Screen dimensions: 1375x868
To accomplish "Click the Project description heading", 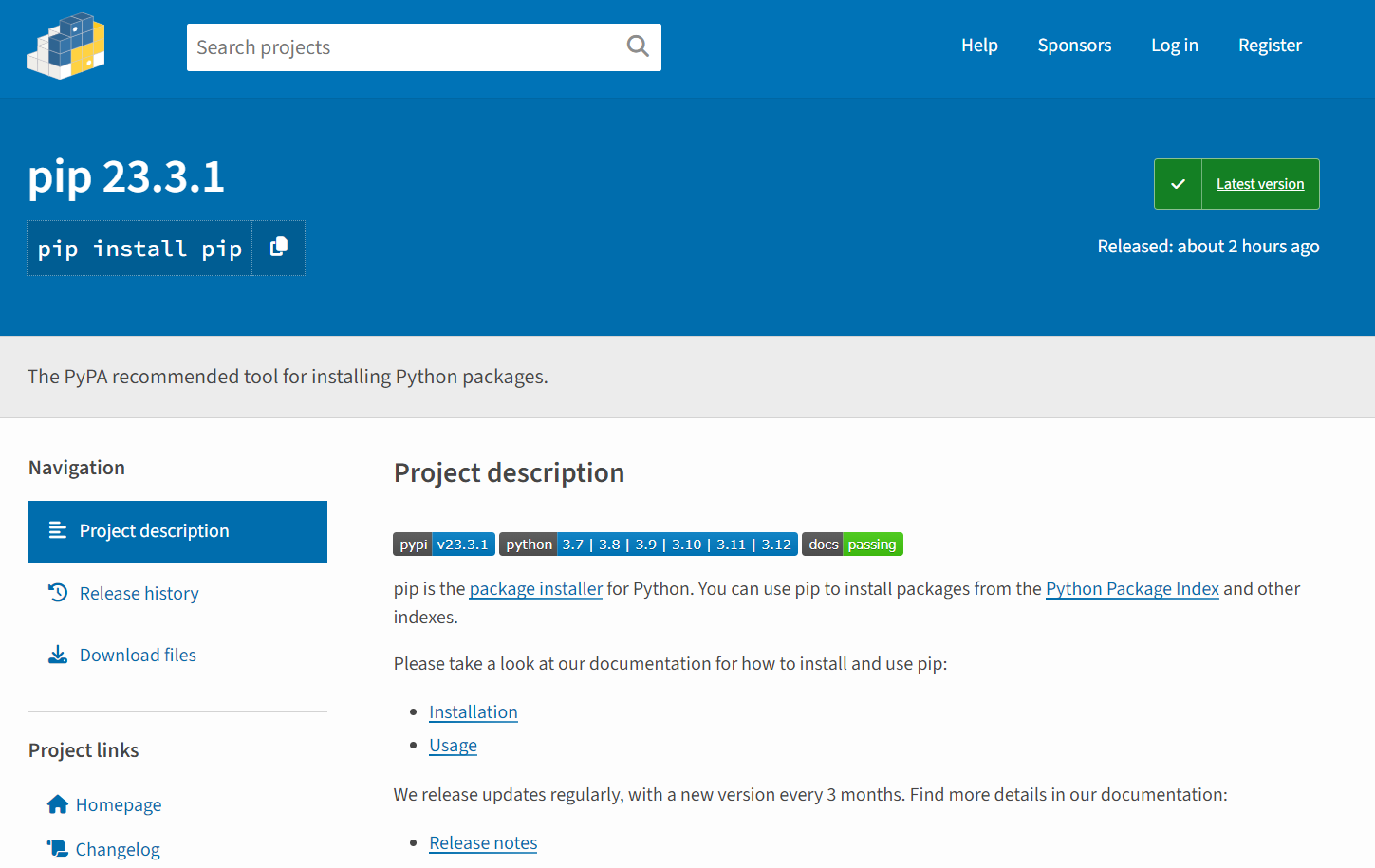I will point(509,472).
